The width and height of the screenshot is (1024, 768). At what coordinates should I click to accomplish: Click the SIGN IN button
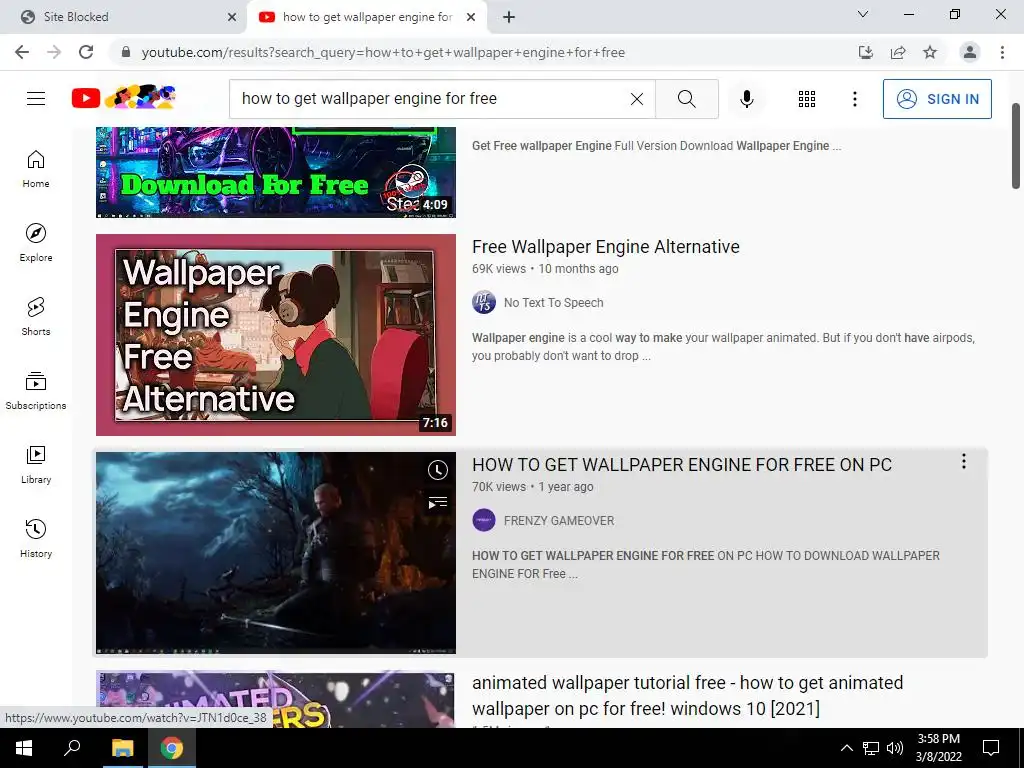pos(937,99)
